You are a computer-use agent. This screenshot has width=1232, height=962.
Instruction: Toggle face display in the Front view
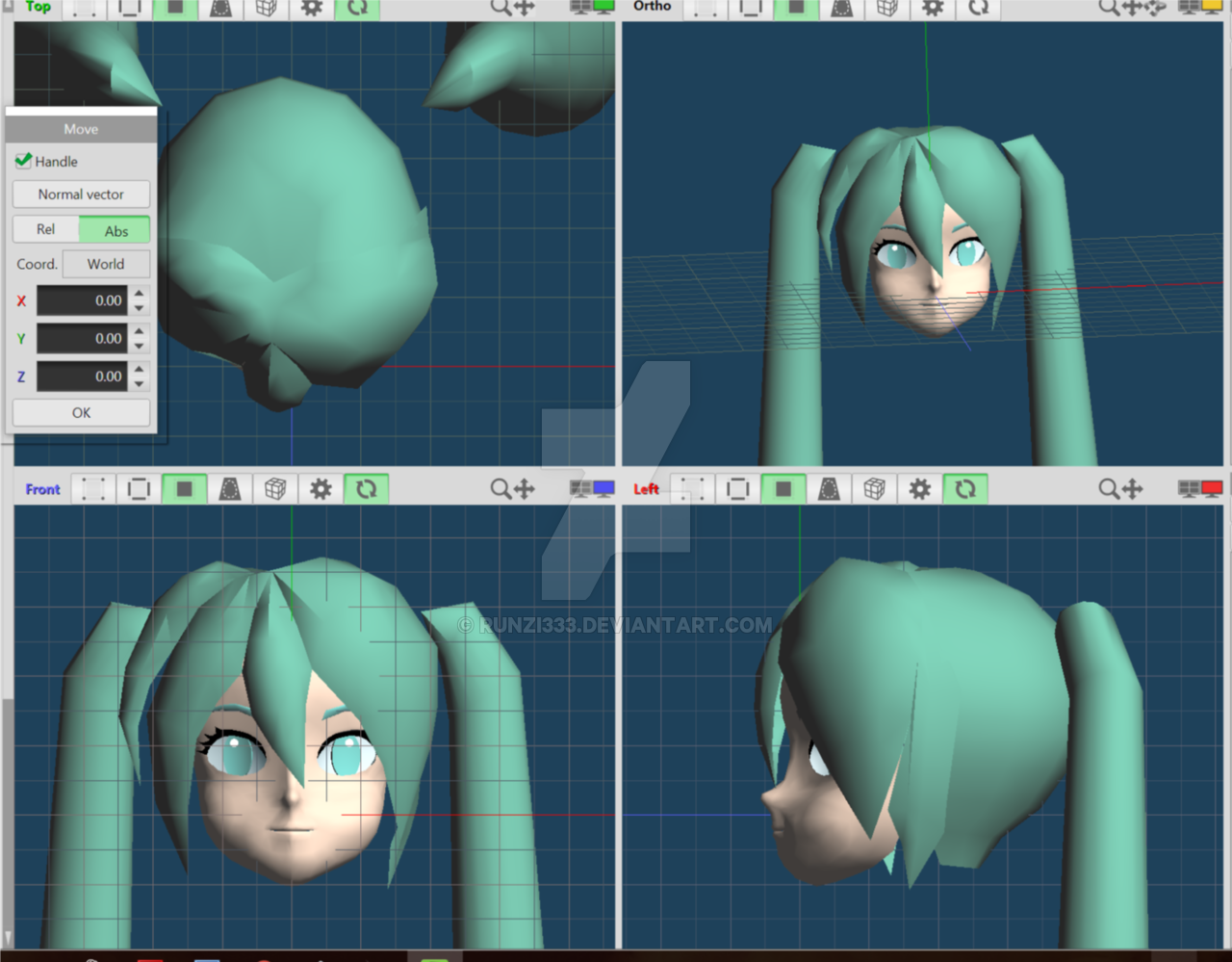click(x=184, y=489)
